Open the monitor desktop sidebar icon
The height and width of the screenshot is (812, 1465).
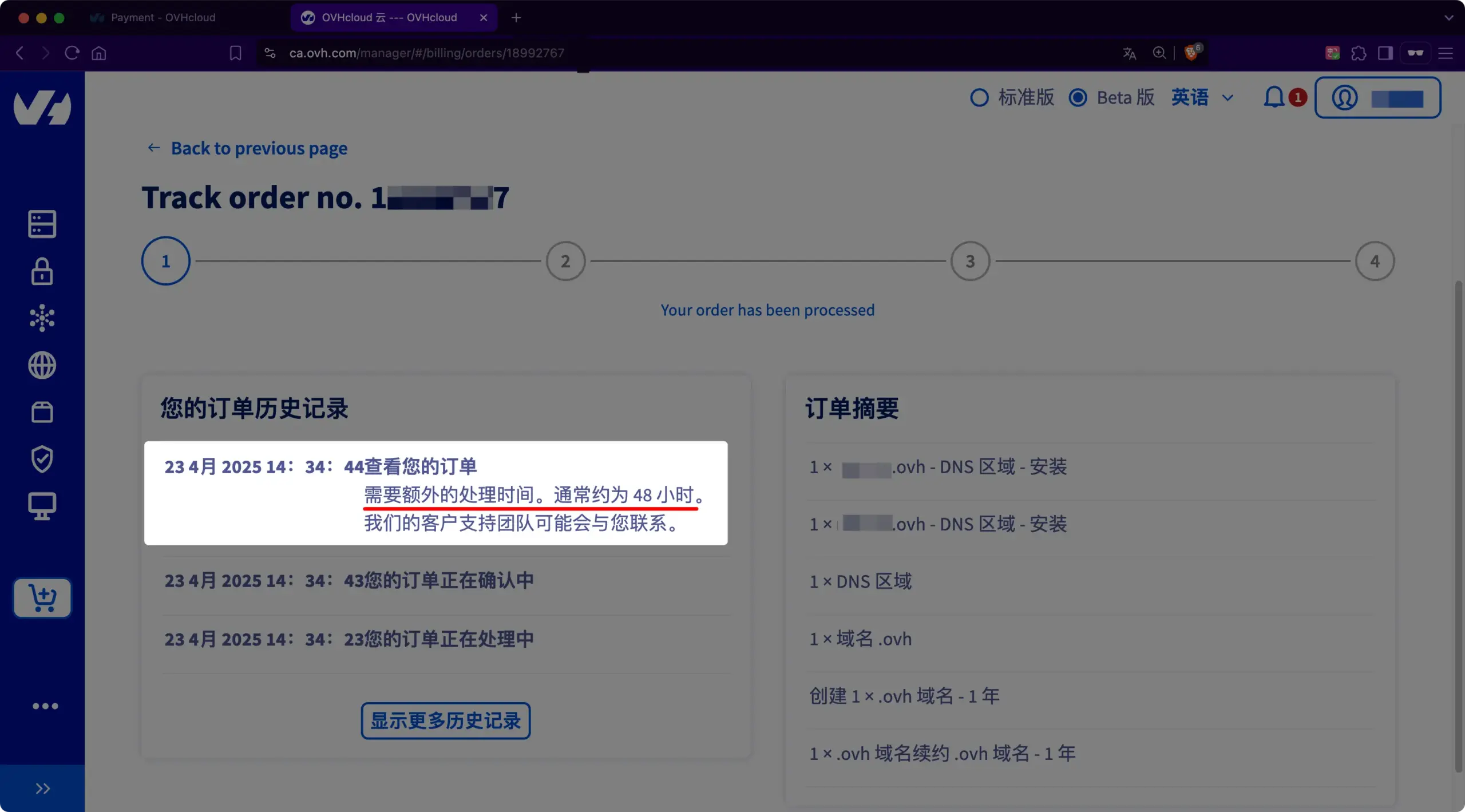(42, 506)
